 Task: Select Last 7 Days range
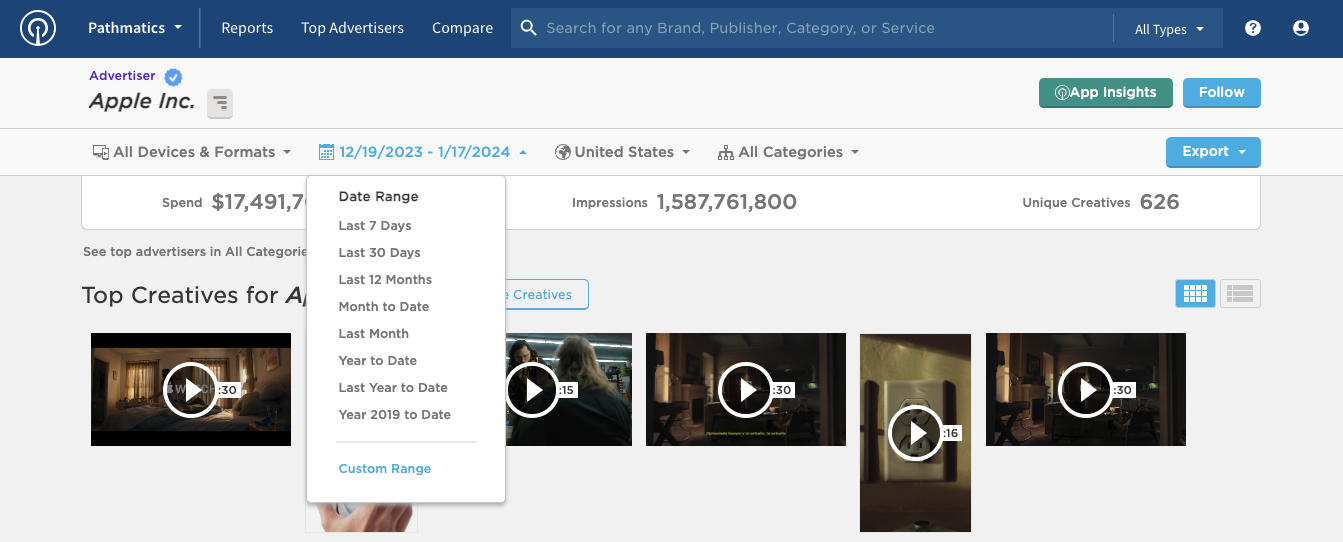click(375, 225)
